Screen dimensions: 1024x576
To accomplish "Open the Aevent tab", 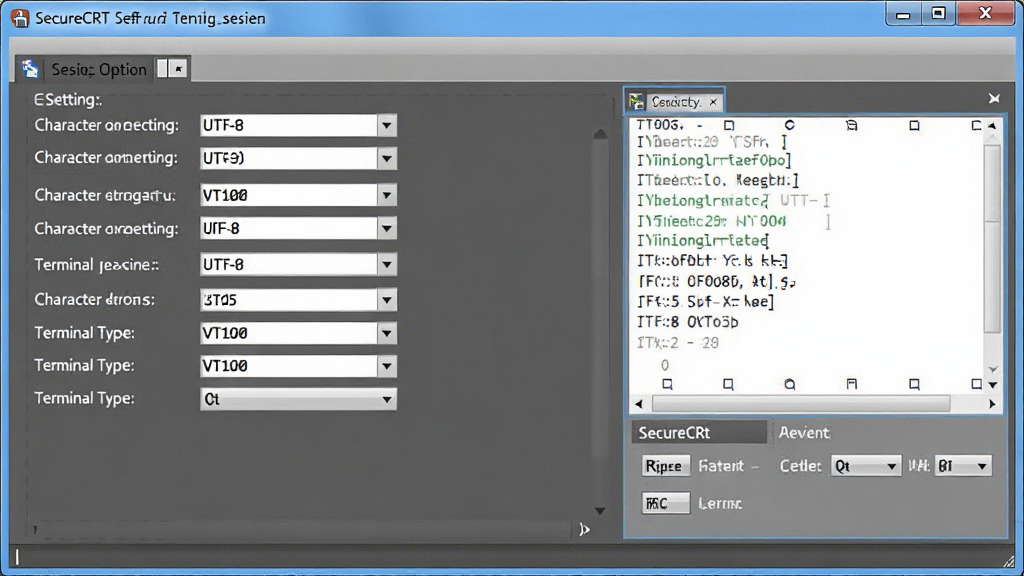I will point(804,433).
